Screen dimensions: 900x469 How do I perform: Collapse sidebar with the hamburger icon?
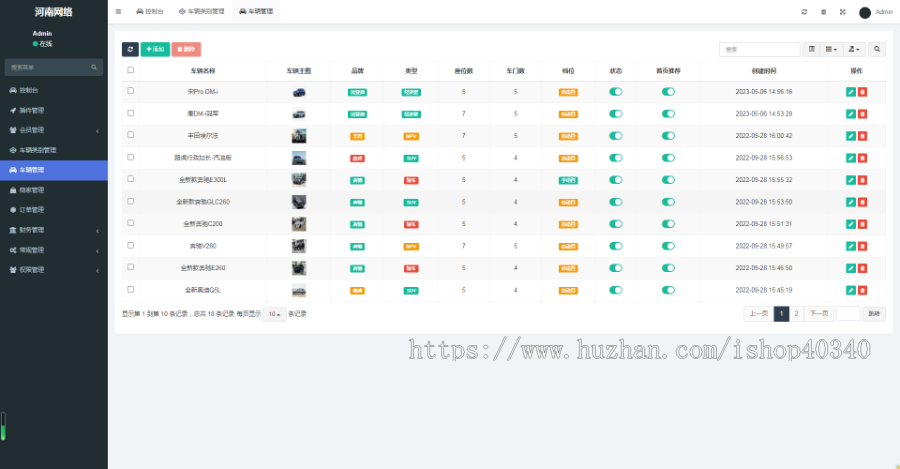coord(118,11)
